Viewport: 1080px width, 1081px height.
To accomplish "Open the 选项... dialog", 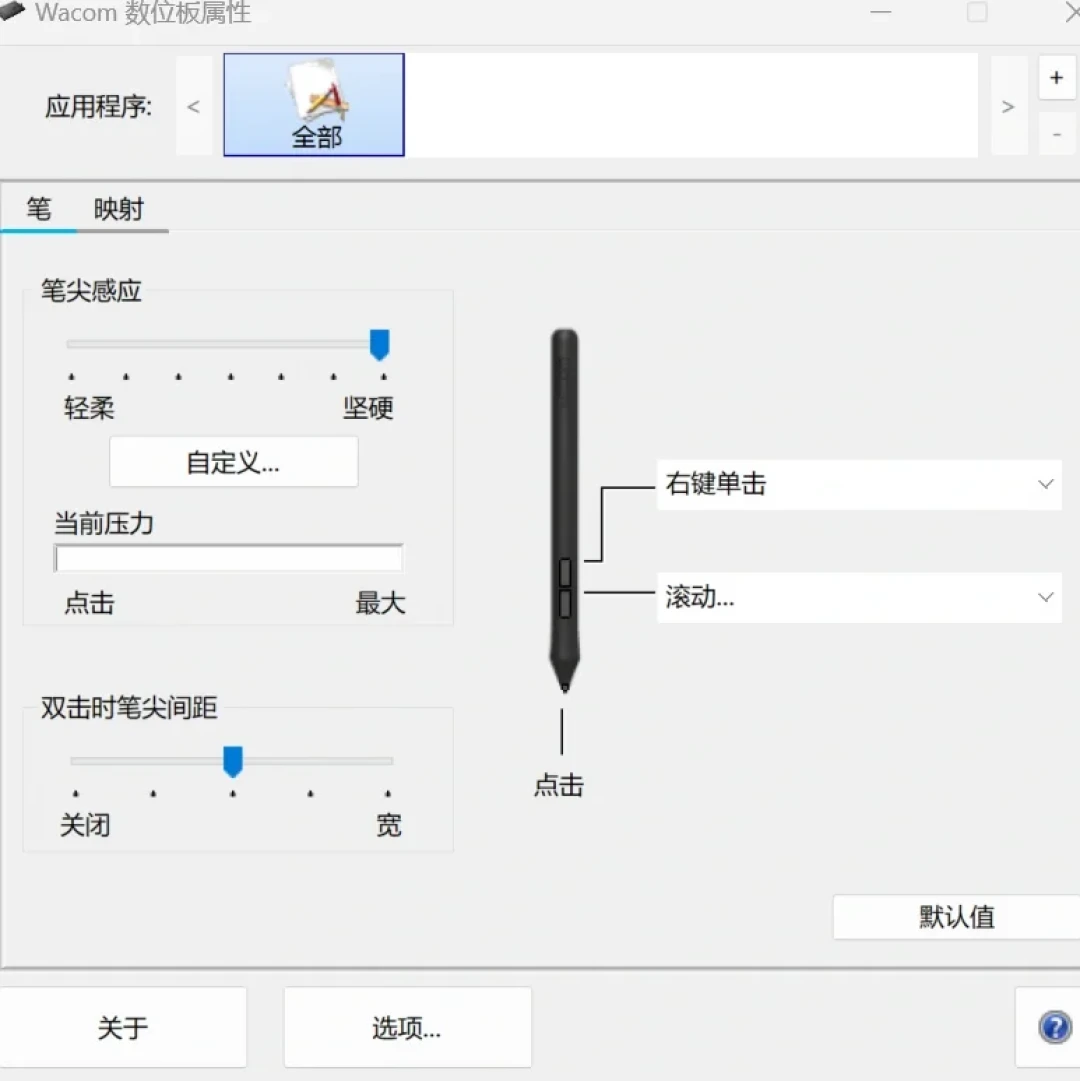I will 407,1027.
